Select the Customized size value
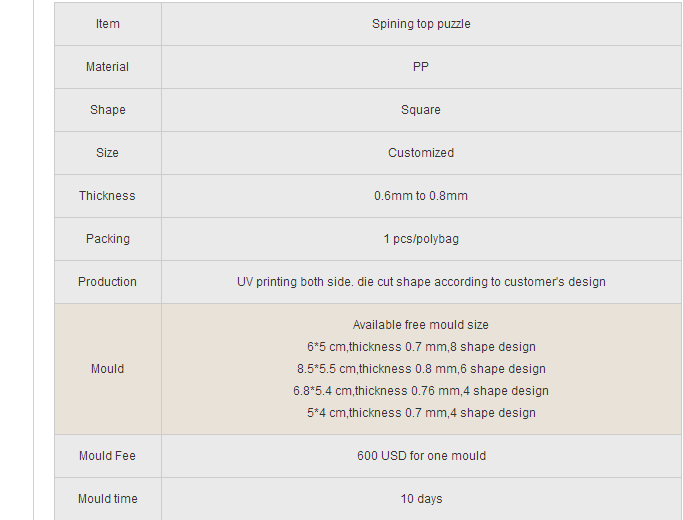 (x=421, y=153)
